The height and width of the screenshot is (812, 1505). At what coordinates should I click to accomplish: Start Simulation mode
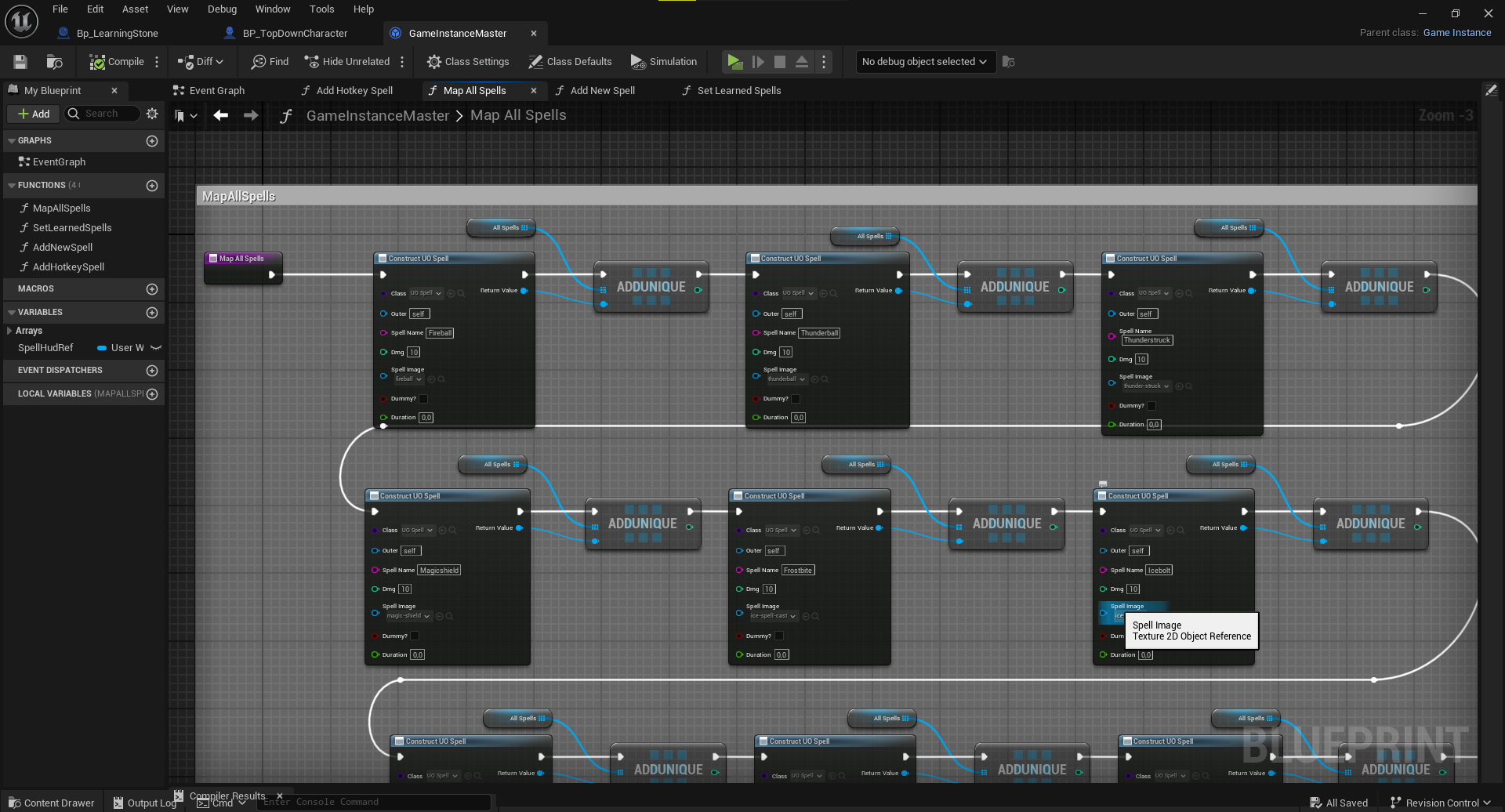(x=664, y=62)
